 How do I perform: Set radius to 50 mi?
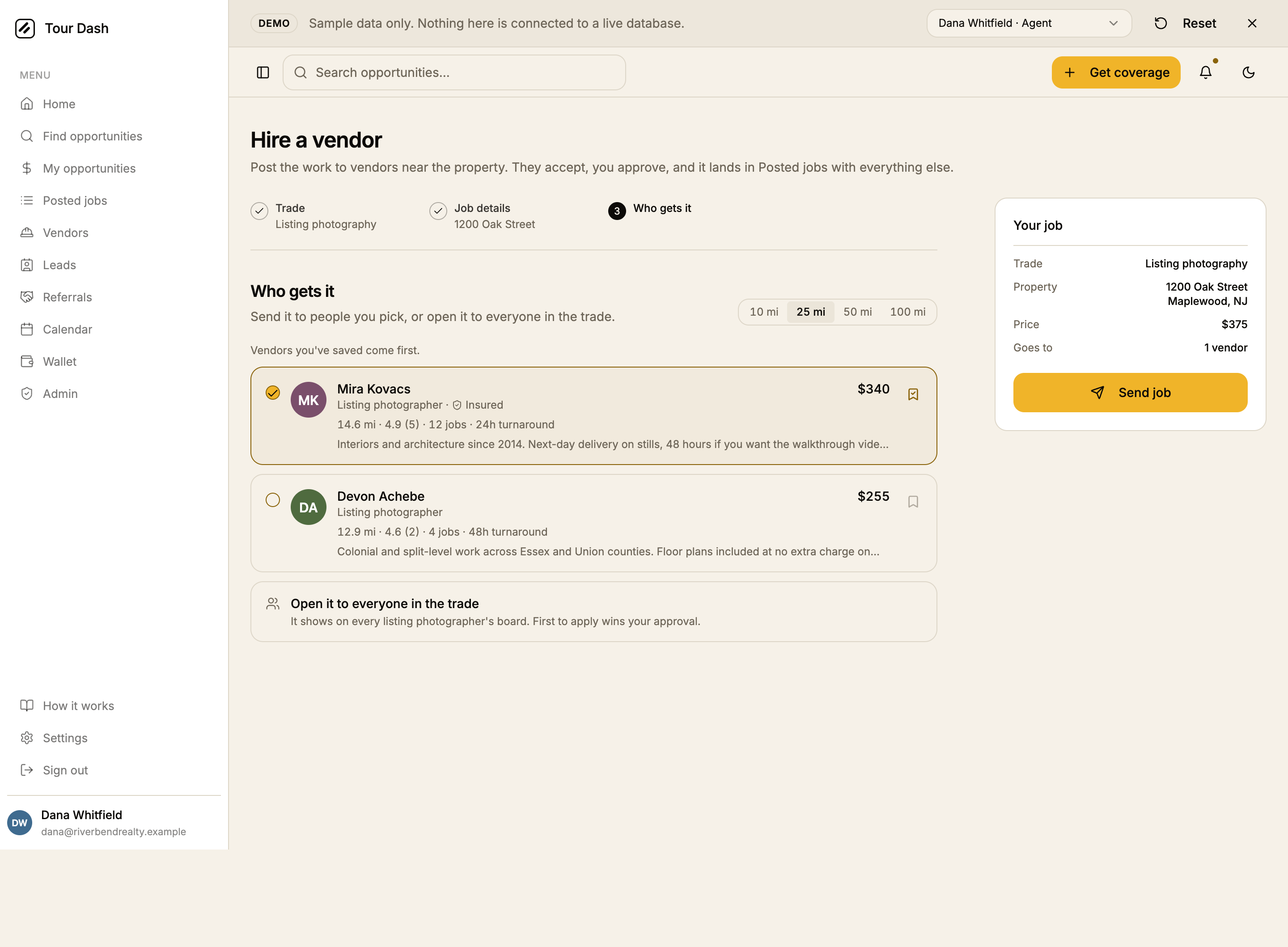pos(857,312)
